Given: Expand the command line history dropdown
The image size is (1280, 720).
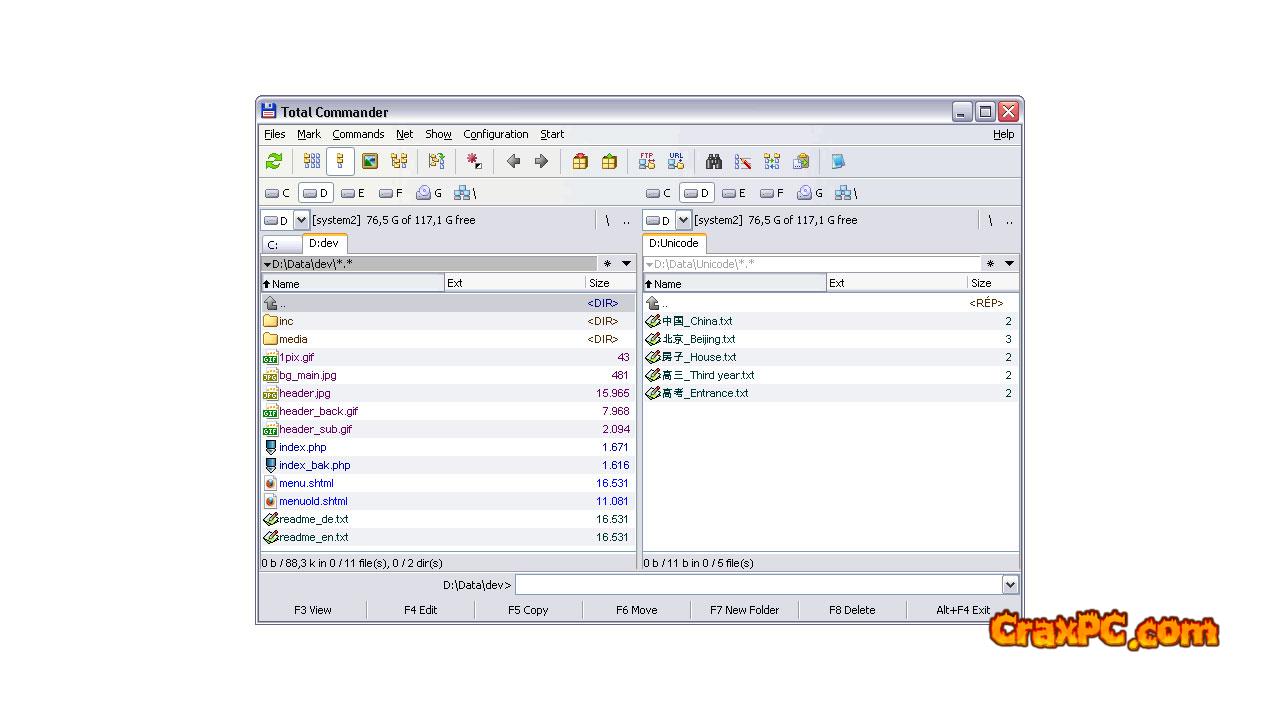Looking at the screenshot, I should tap(1010, 585).
